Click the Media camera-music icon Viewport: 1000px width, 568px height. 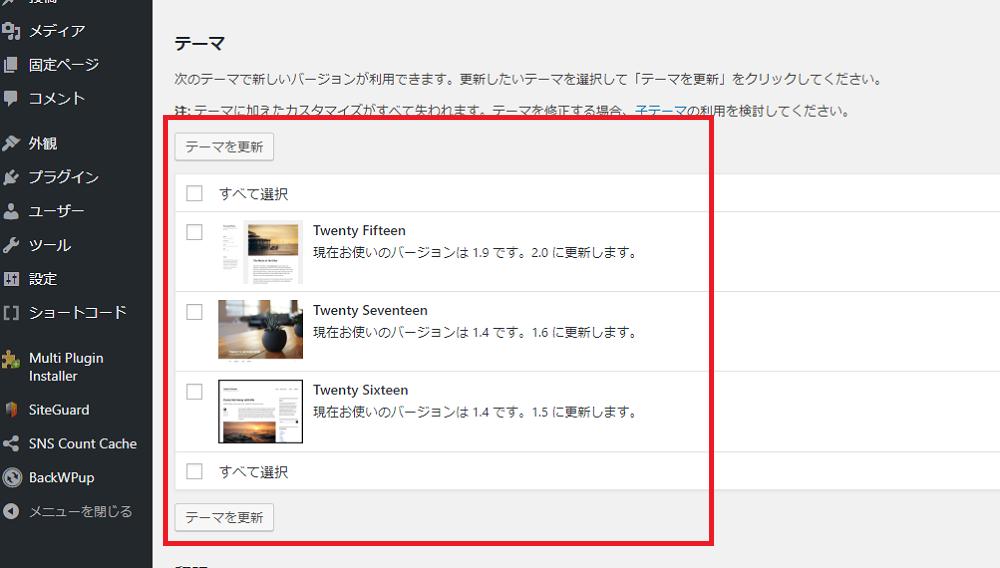11,31
